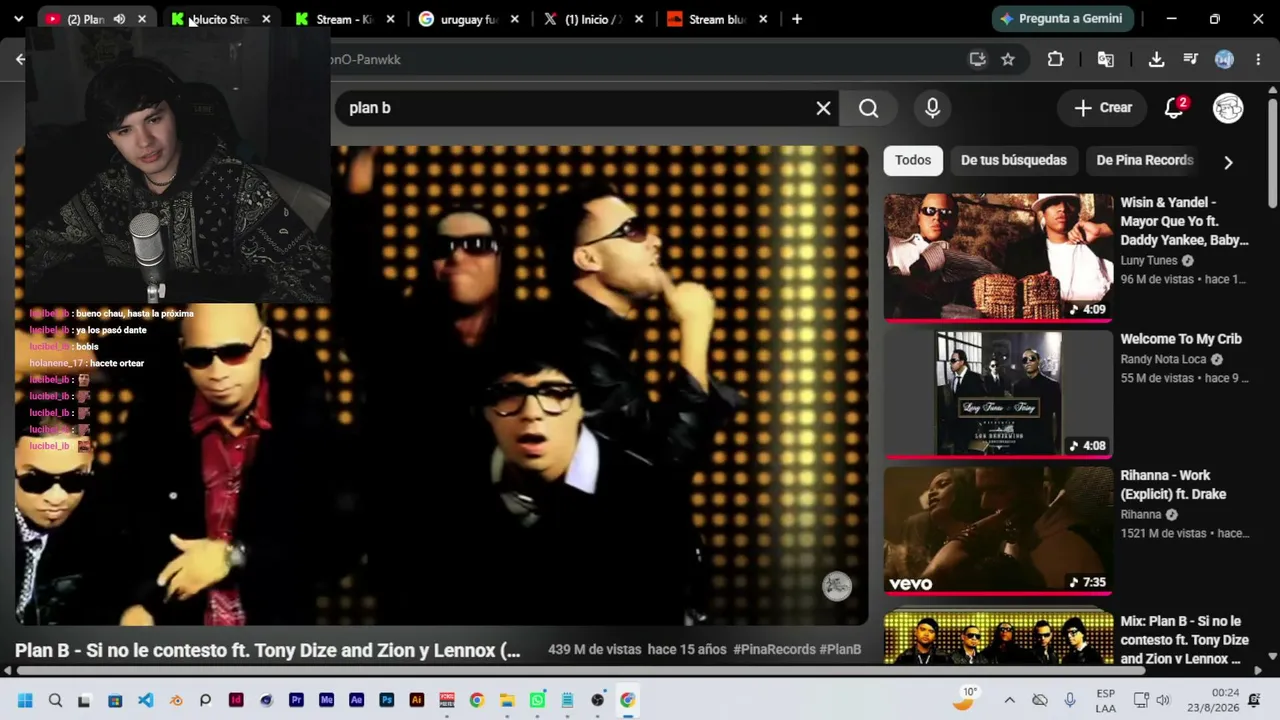Open the YouTube account avatar menu
The image size is (1280, 720).
(x=1228, y=108)
